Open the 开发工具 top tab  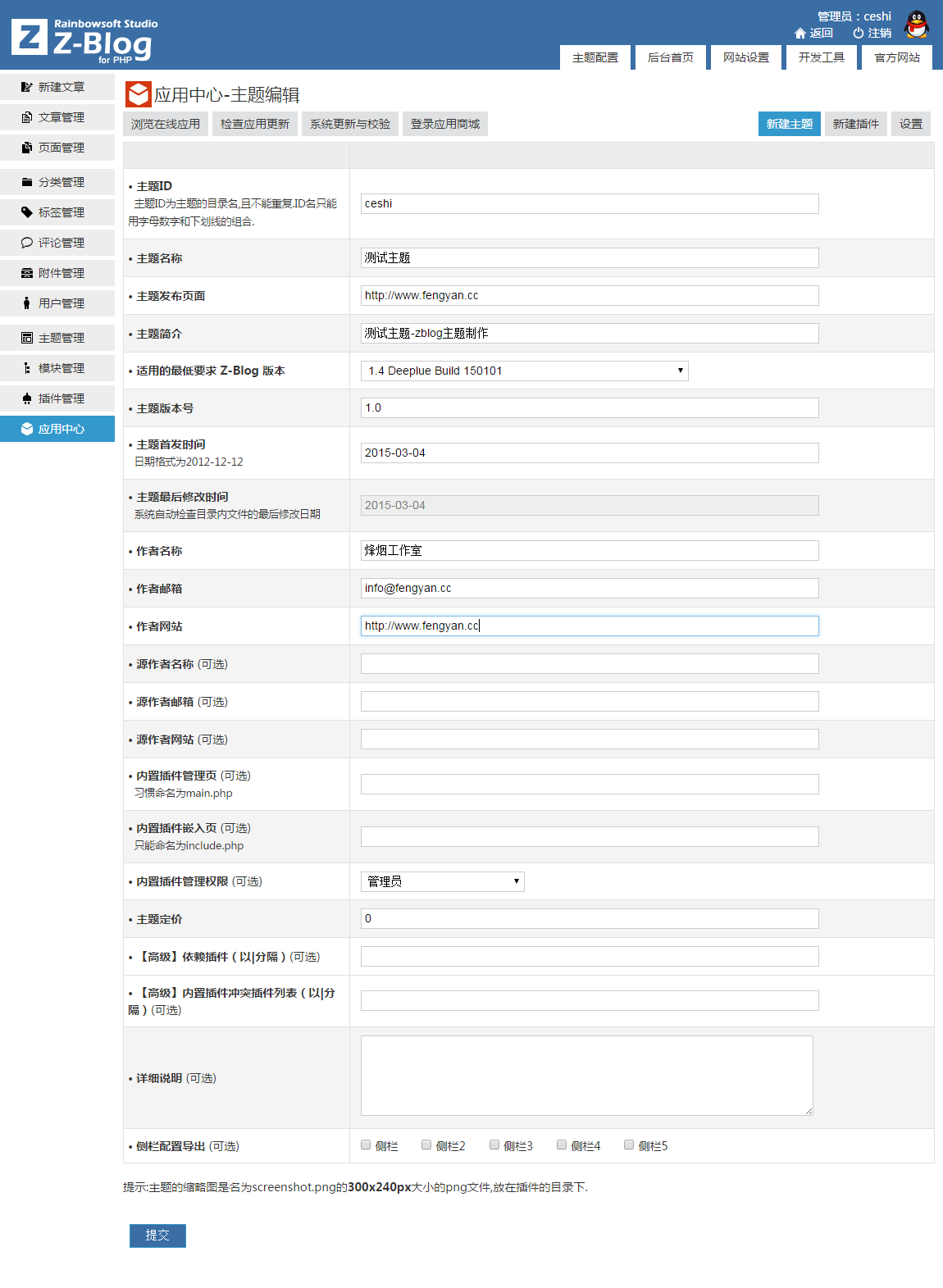(822, 57)
